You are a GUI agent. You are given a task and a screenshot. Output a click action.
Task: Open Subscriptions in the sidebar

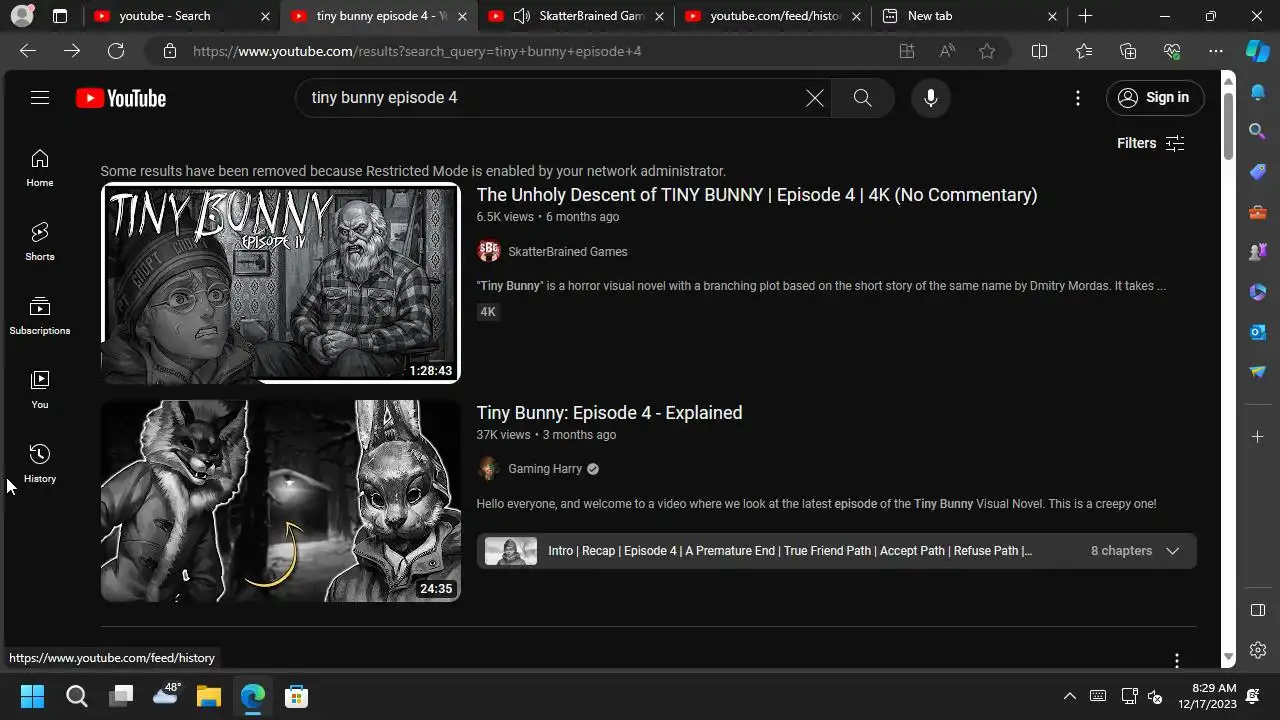(x=40, y=316)
